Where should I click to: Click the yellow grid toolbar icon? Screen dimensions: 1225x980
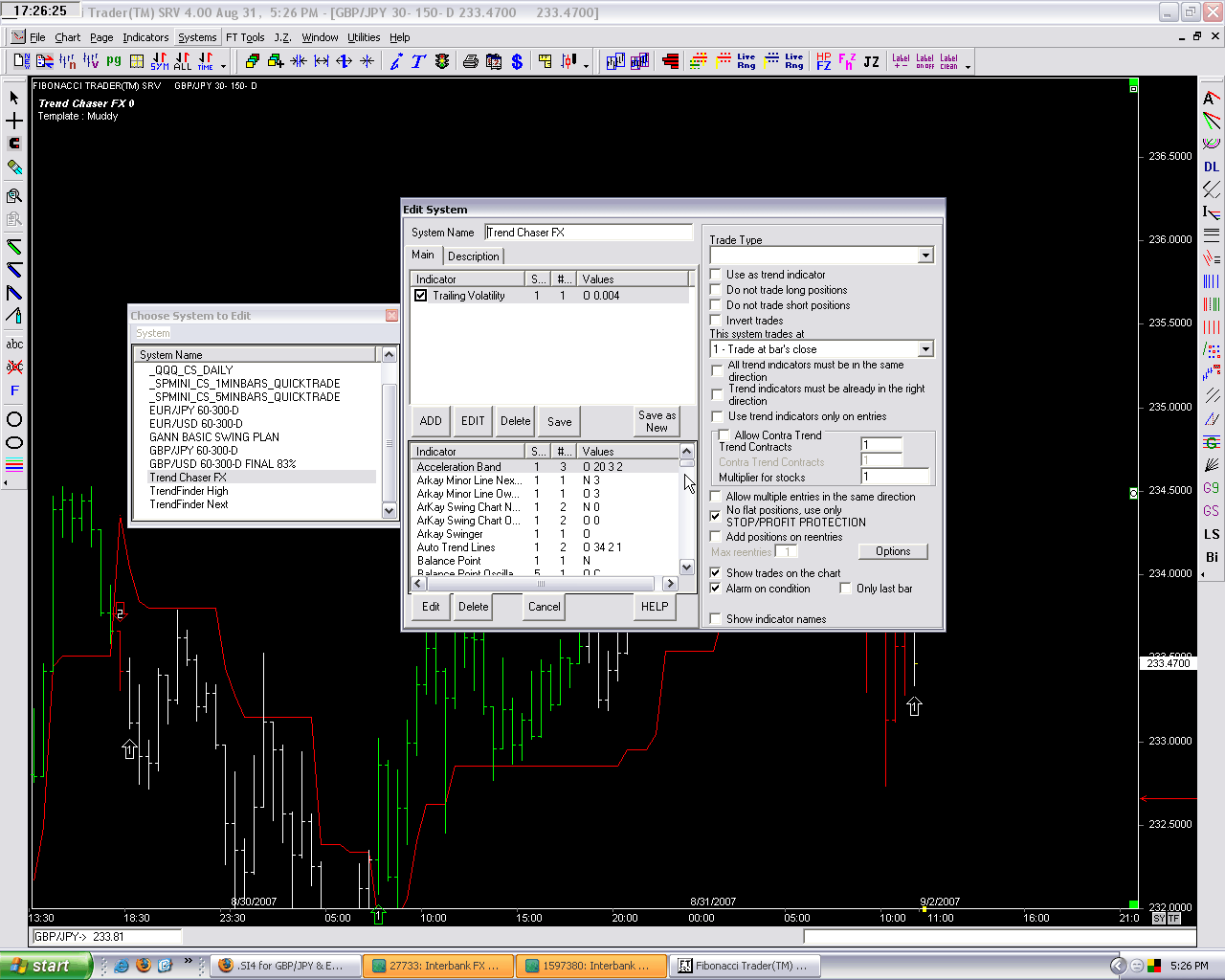[137, 61]
